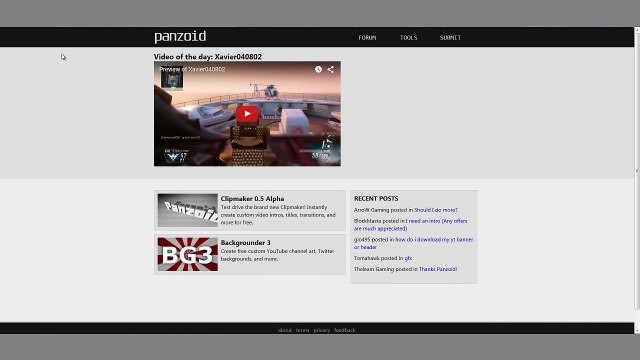
Task: Click the page vertical scrollbar
Action: click(637, 171)
